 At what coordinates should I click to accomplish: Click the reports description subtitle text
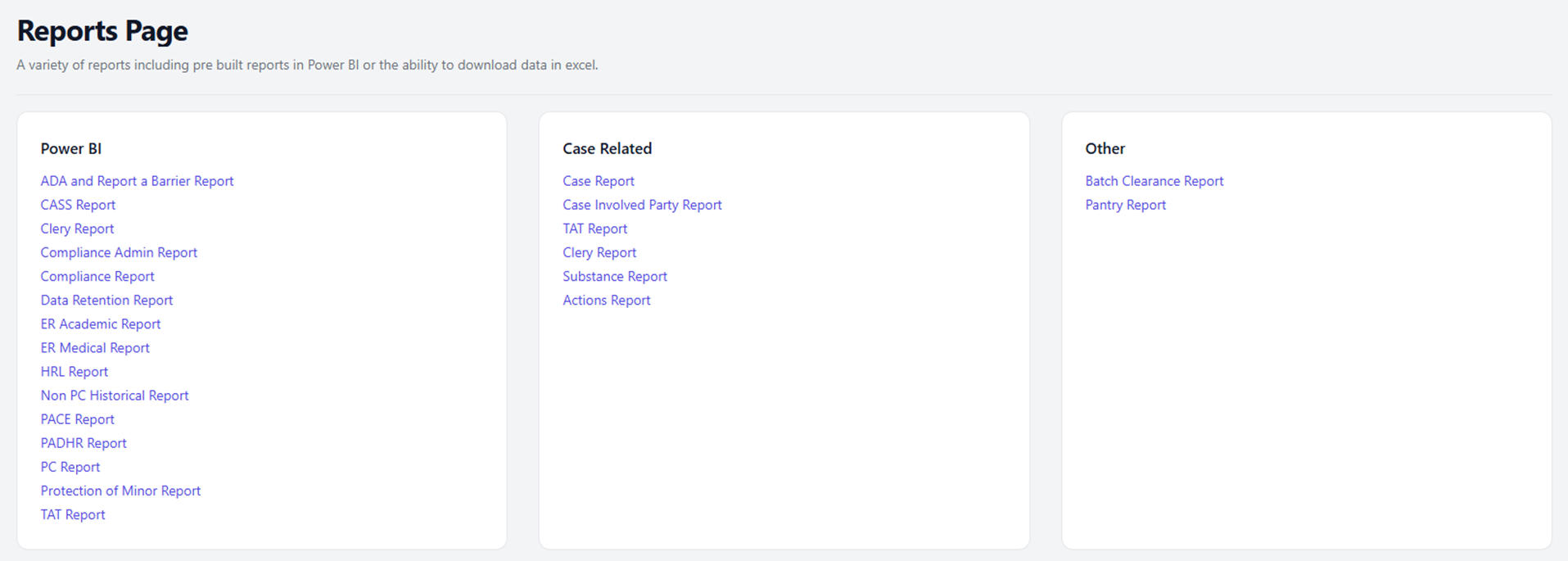click(x=307, y=65)
